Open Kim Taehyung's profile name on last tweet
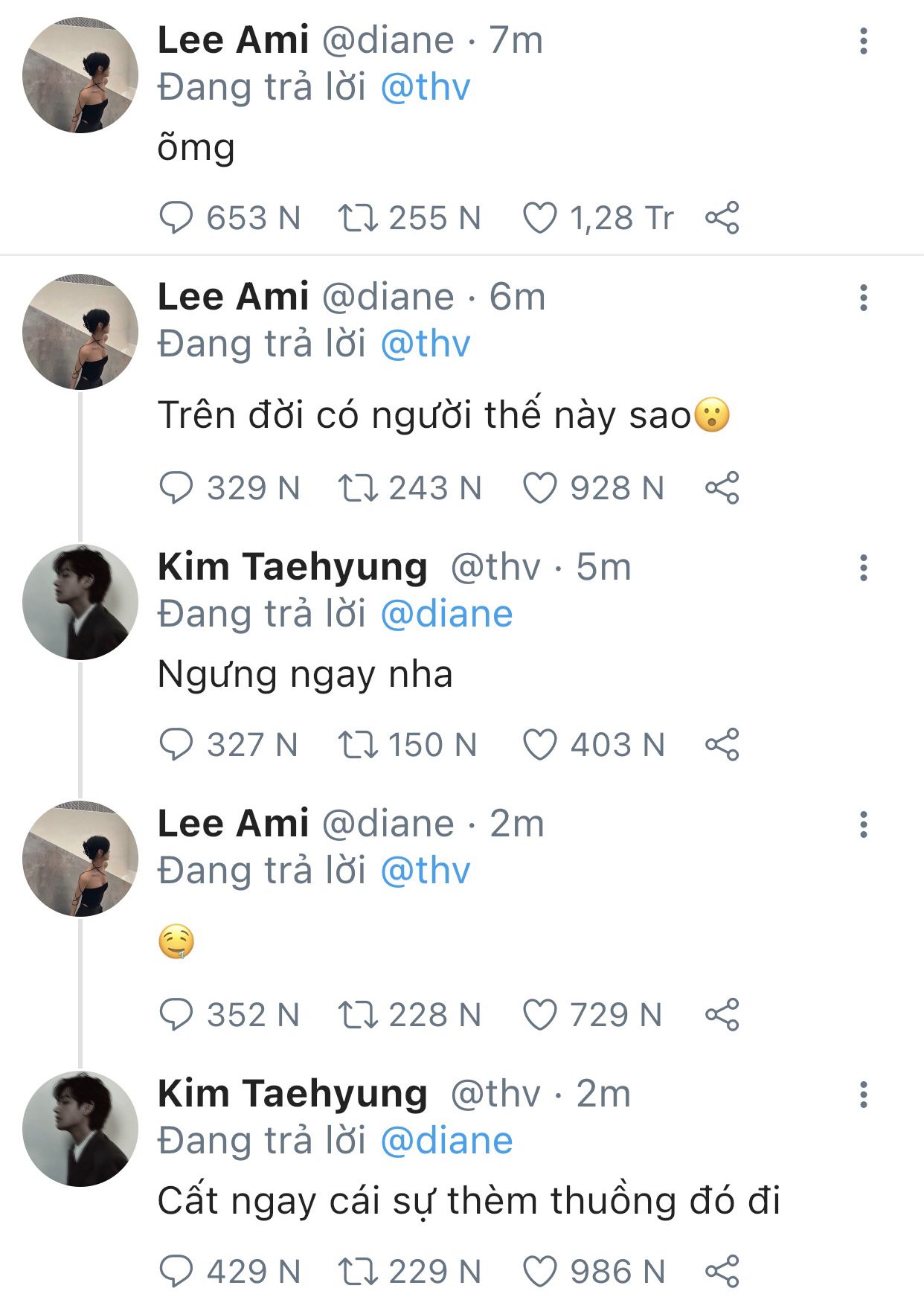Screen dimensions: 924x1297 tap(292, 1093)
